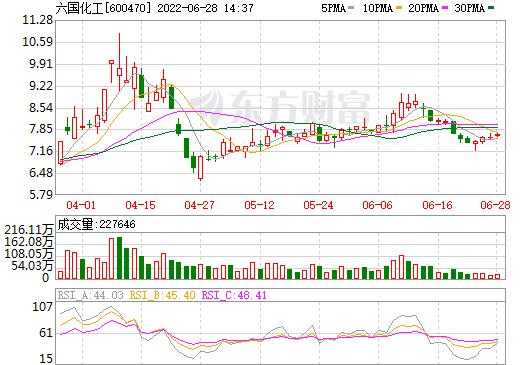This screenshot has height=365, width=520.
Task: Click the 06-16 date label
Action: (438, 205)
